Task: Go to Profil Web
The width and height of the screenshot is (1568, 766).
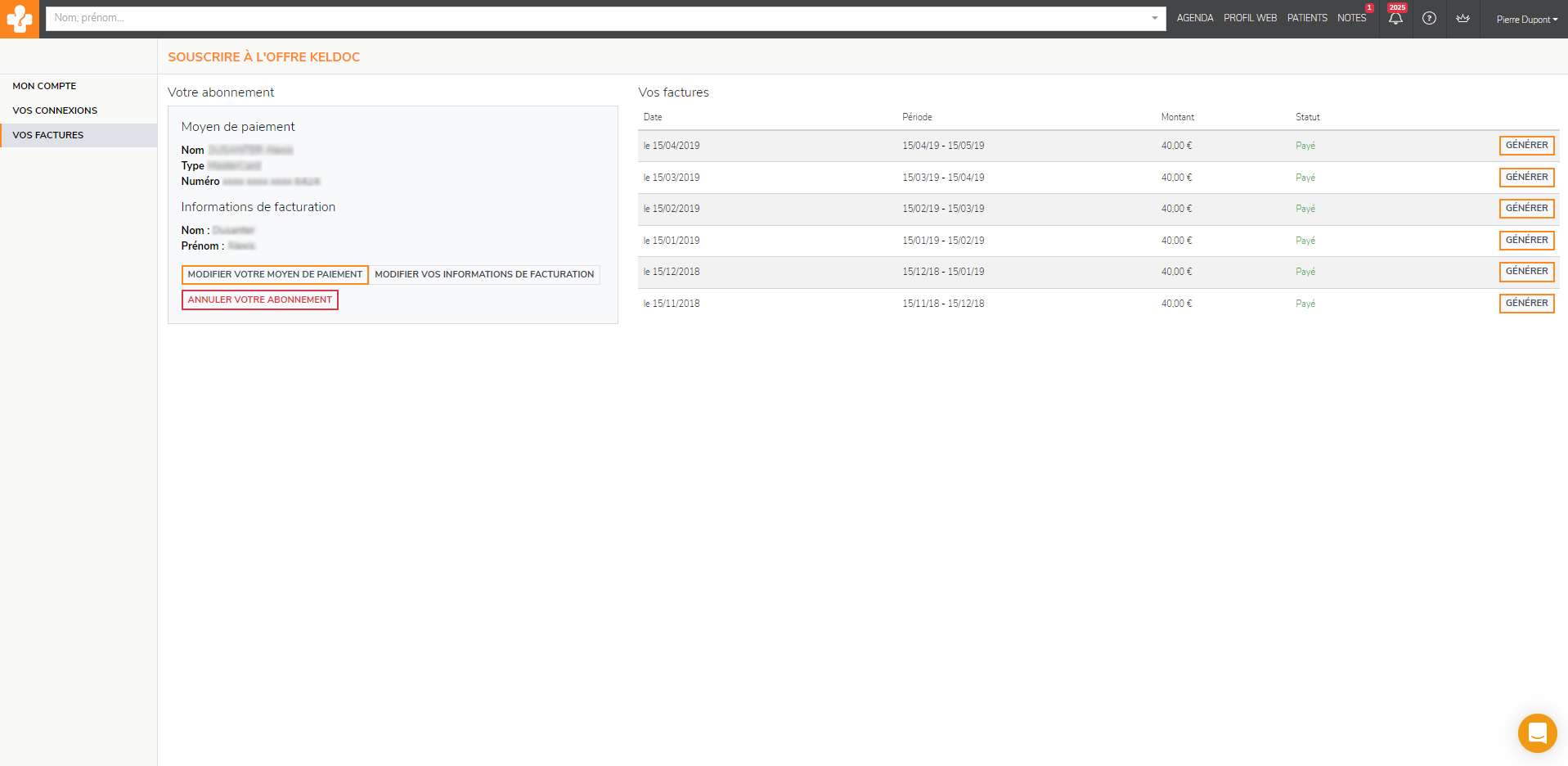Action: (1250, 18)
